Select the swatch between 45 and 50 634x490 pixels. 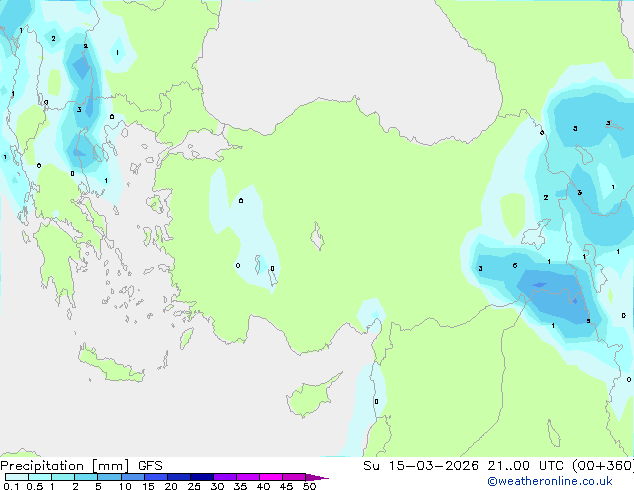294,477
